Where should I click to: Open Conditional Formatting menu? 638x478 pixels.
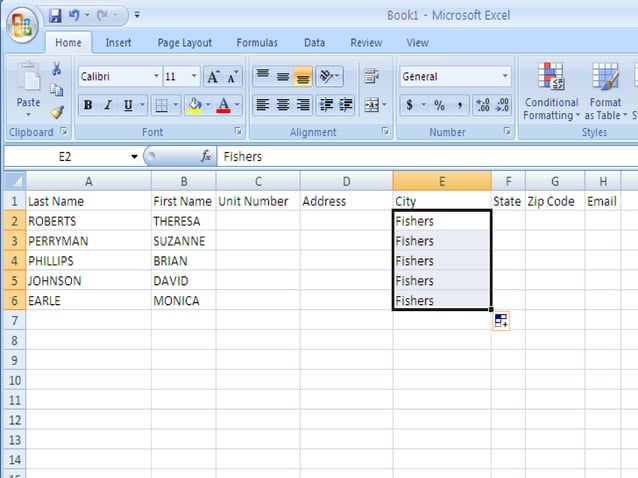(x=551, y=92)
